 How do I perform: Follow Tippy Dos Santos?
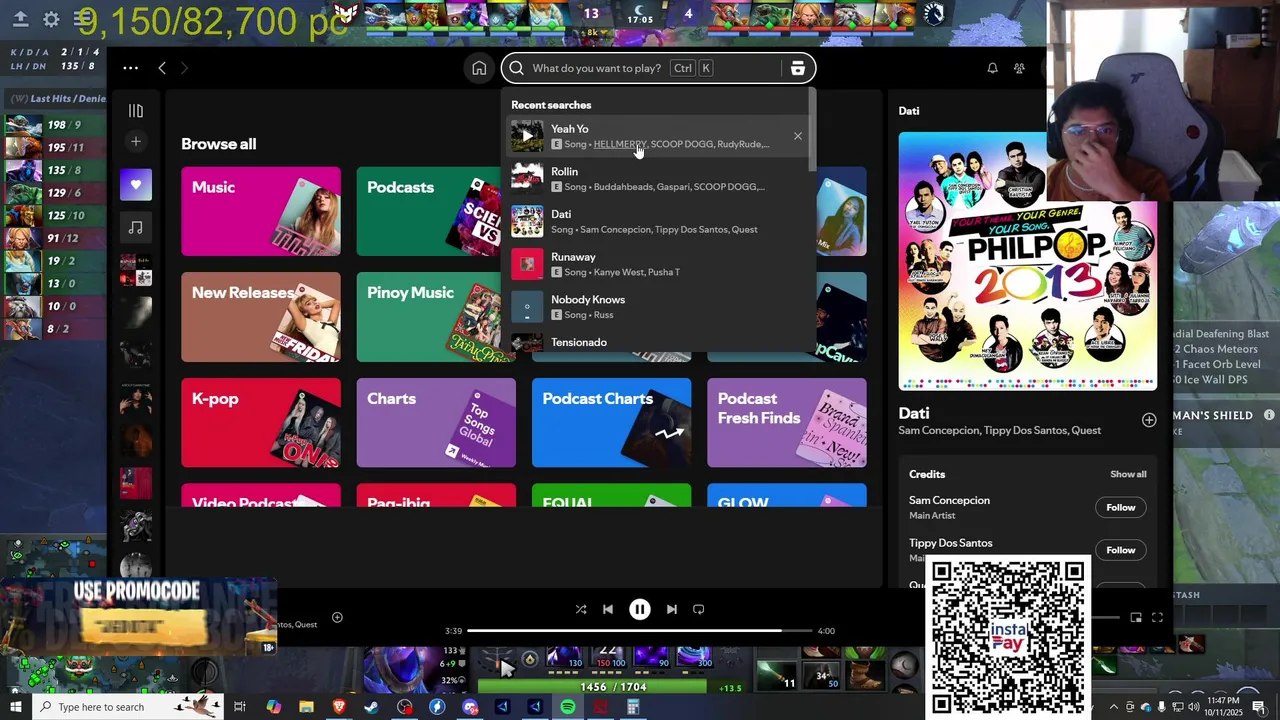[1121, 550]
